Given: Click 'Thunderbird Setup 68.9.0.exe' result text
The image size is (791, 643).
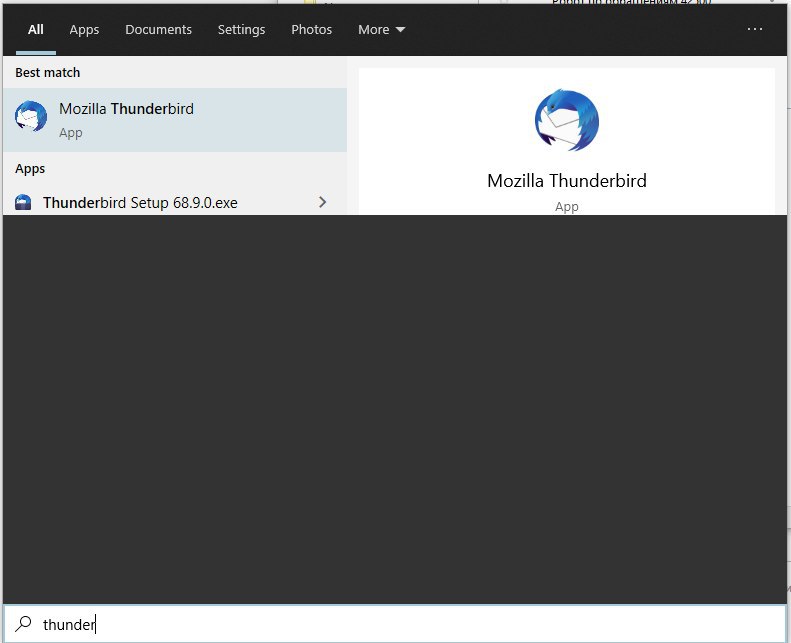Looking at the screenshot, I should (140, 203).
